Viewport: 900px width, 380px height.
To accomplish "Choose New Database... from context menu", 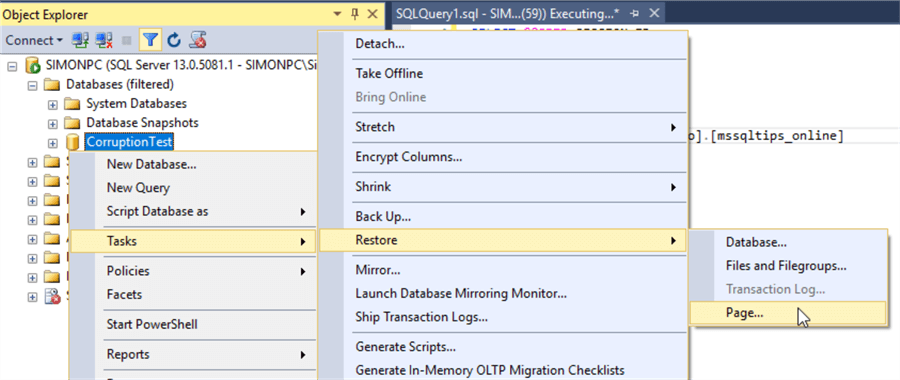I will pyautogui.click(x=193, y=164).
